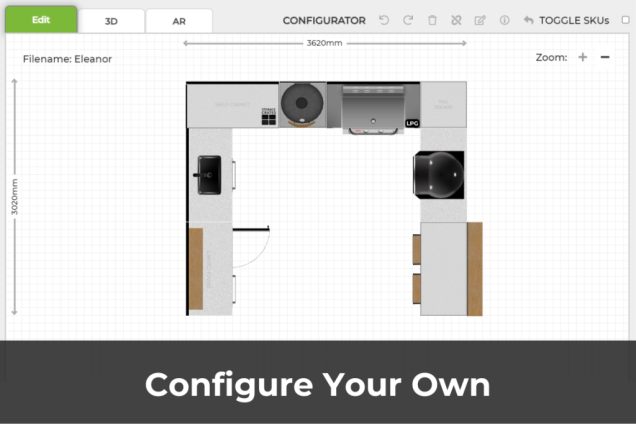Click the trash delete icon

click(432, 20)
